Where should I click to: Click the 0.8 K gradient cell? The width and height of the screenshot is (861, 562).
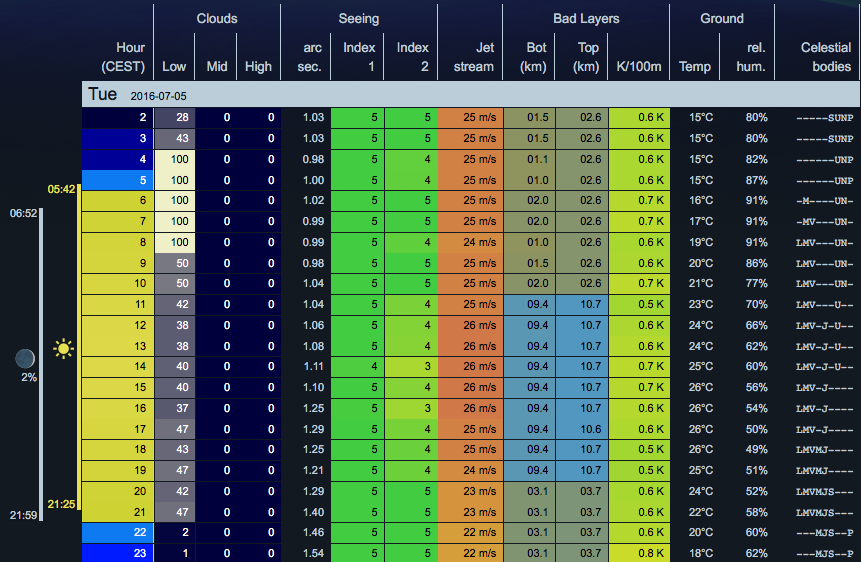pyautogui.click(x=638, y=553)
